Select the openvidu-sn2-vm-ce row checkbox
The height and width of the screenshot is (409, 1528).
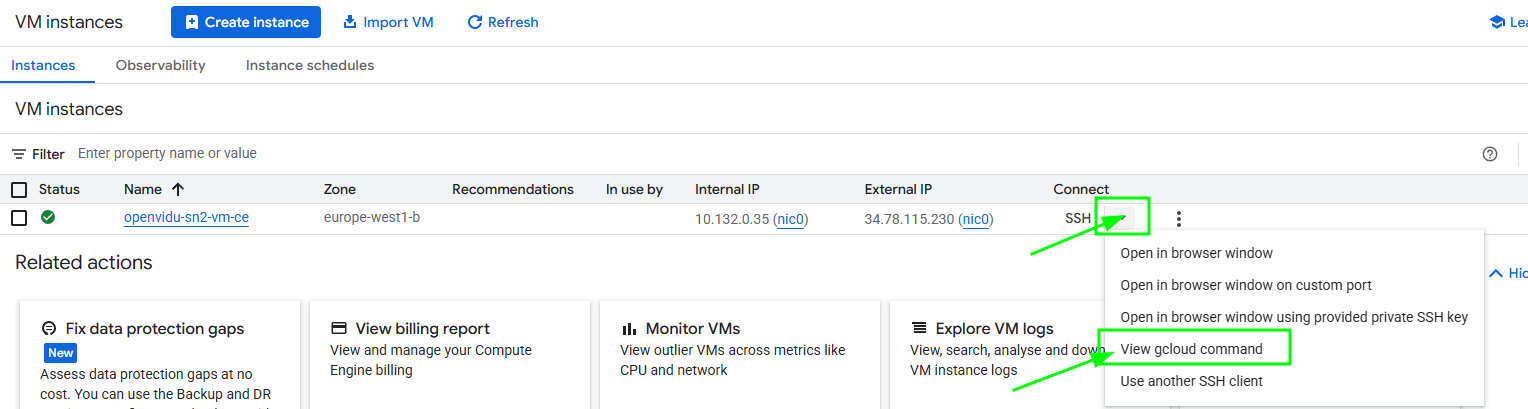pos(19,218)
